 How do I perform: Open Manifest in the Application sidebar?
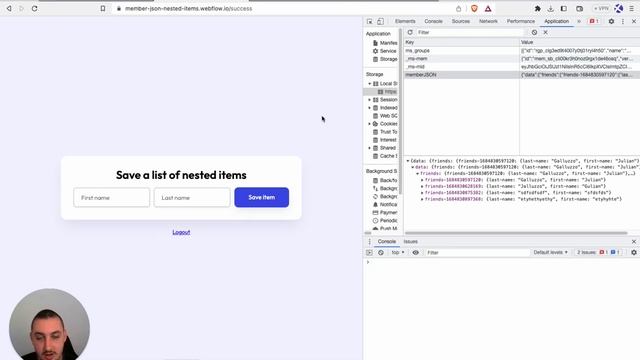coord(384,43)
